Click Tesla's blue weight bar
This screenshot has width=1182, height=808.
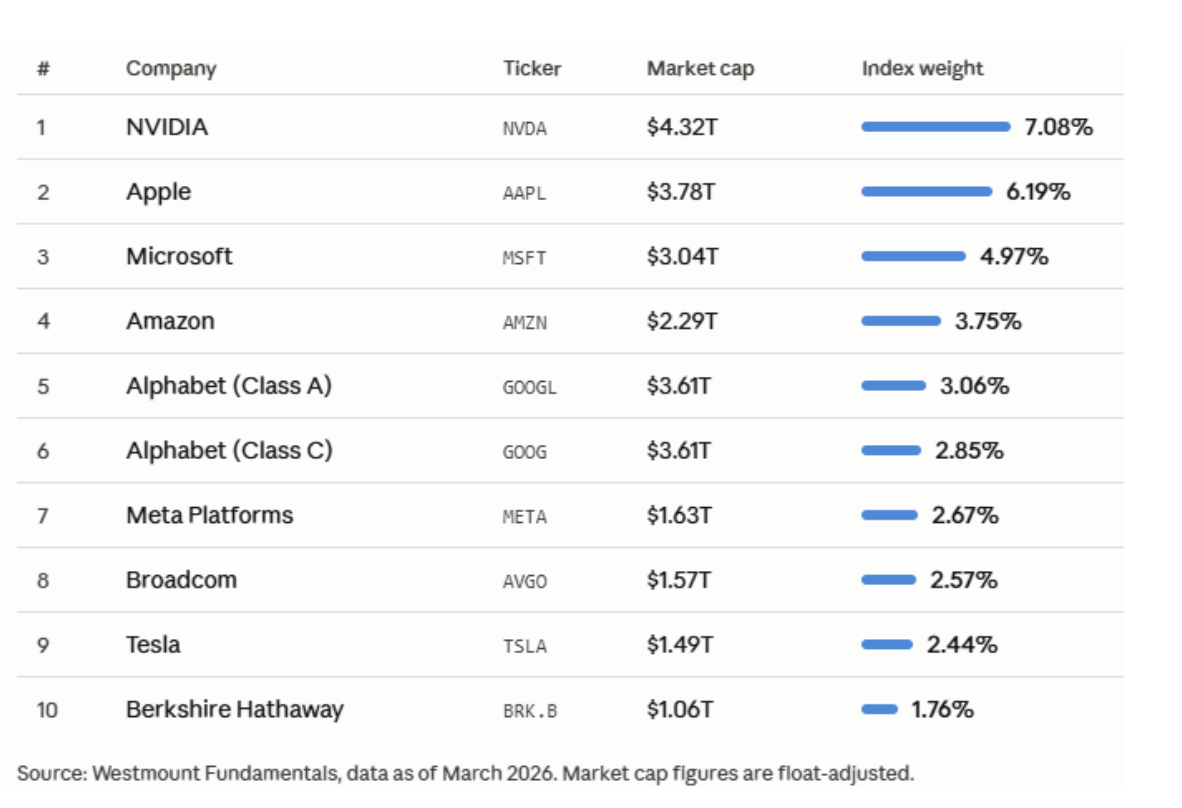pos(887,644)
